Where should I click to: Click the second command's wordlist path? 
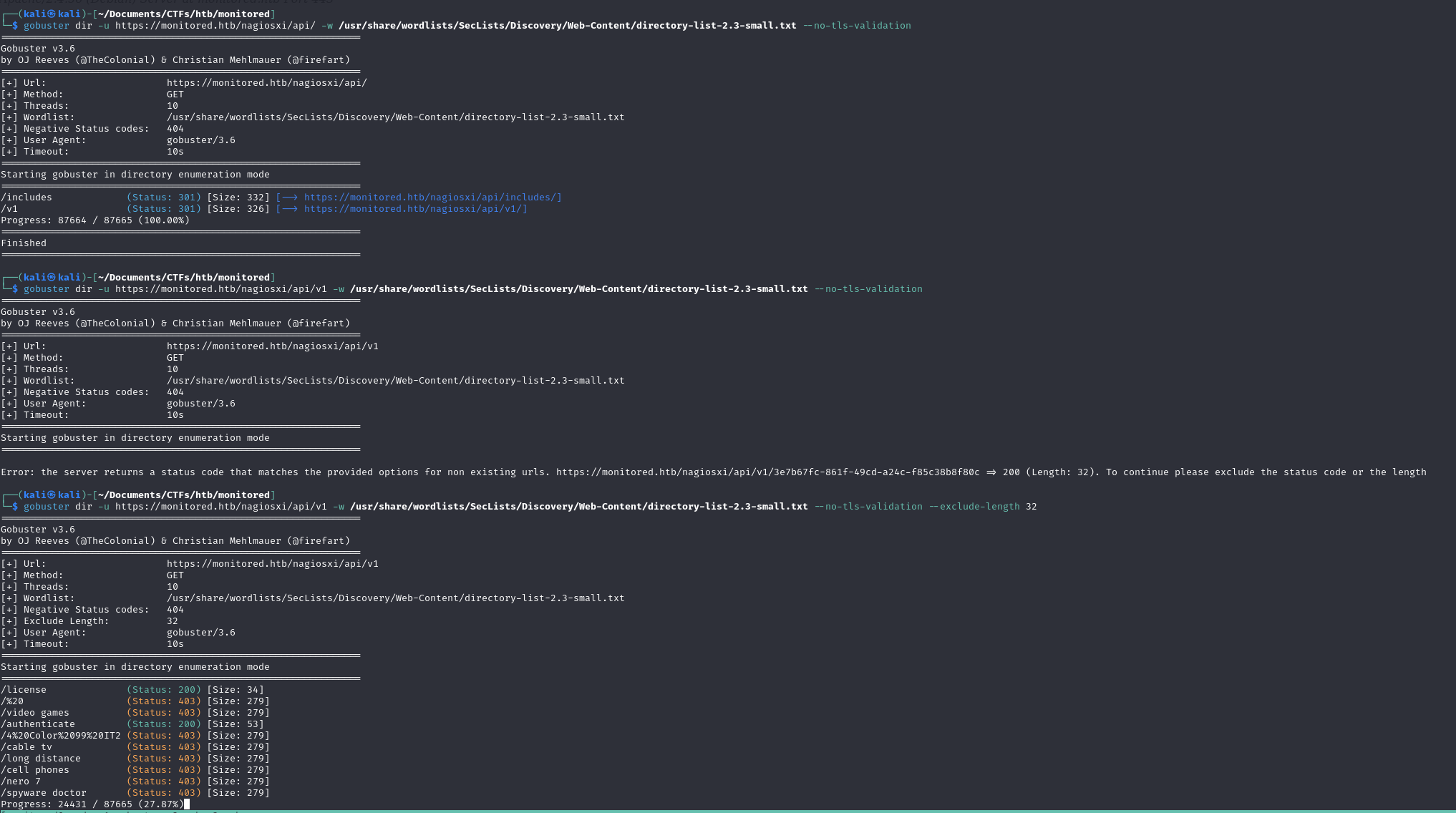578,289
